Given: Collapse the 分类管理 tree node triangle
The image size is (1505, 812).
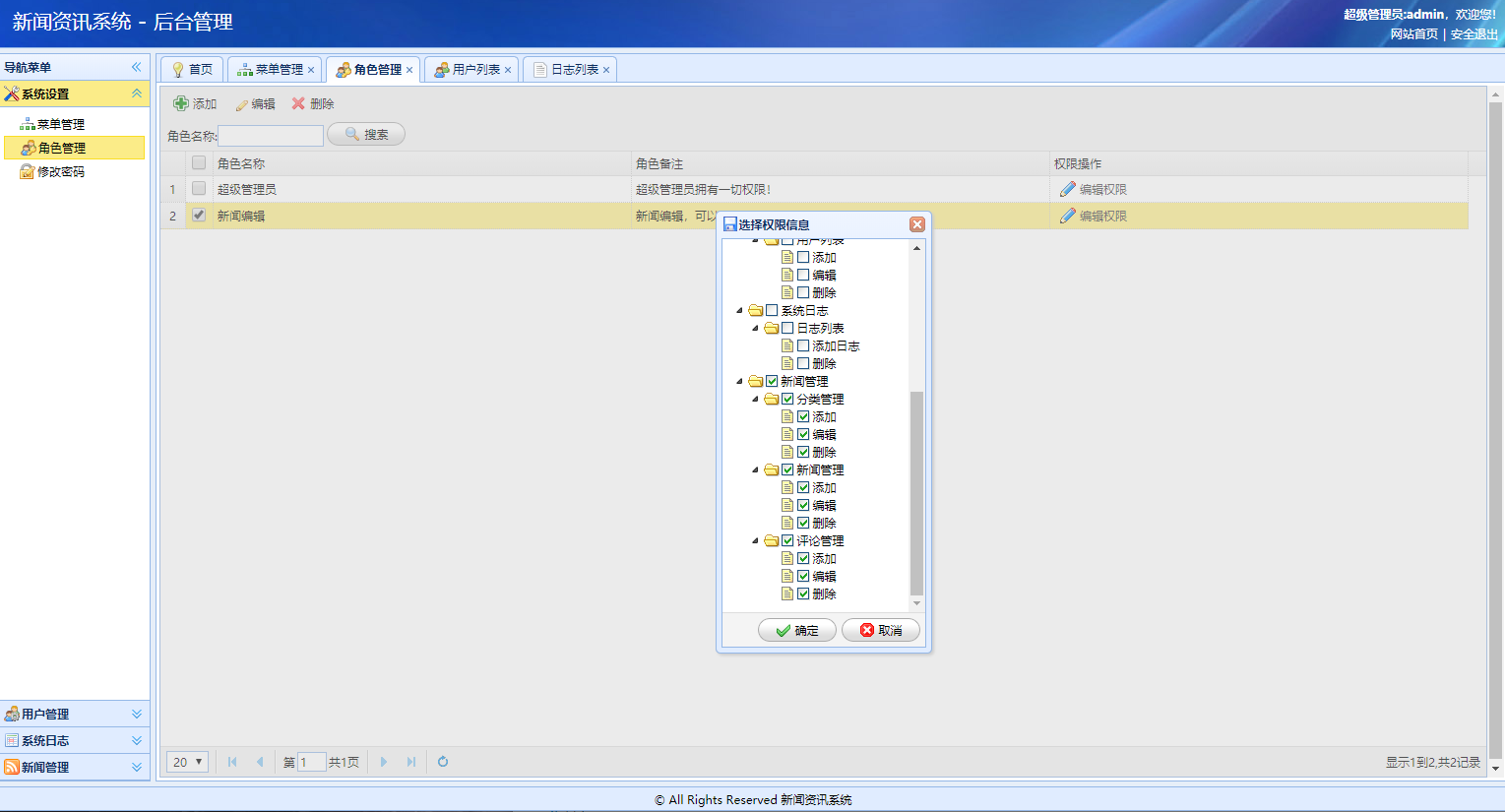Looking at the screenshot, I should click(756, 399).
